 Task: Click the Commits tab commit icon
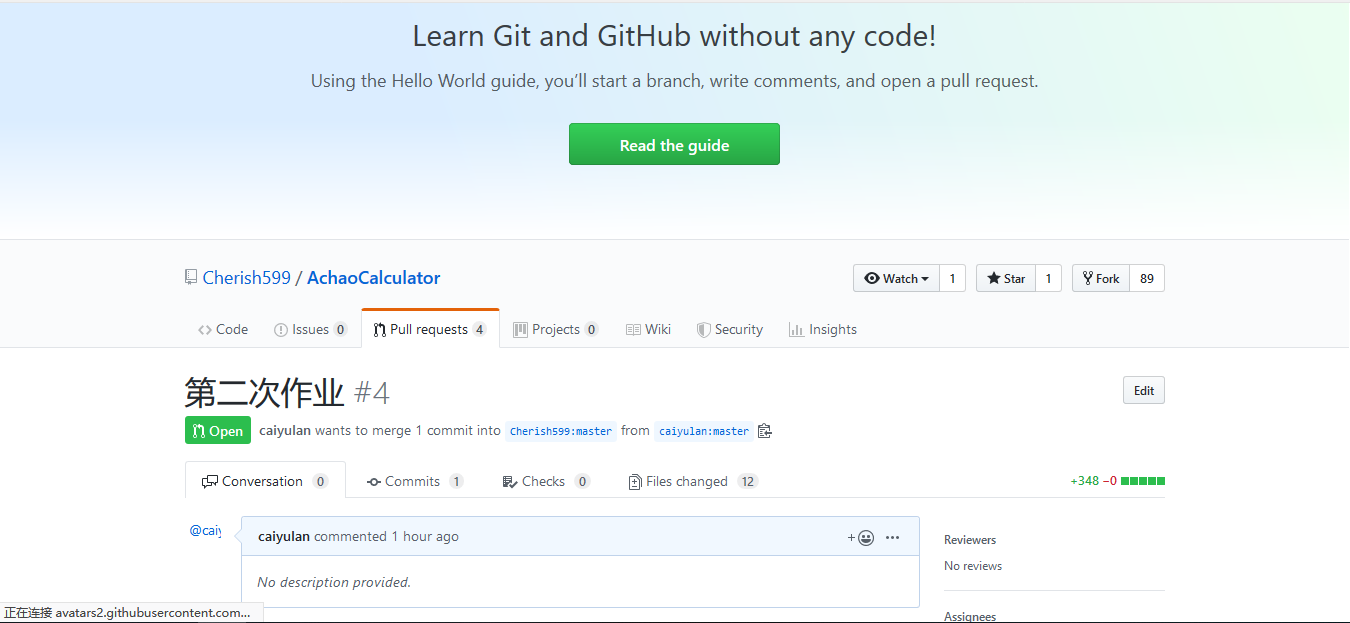[374, 482]
